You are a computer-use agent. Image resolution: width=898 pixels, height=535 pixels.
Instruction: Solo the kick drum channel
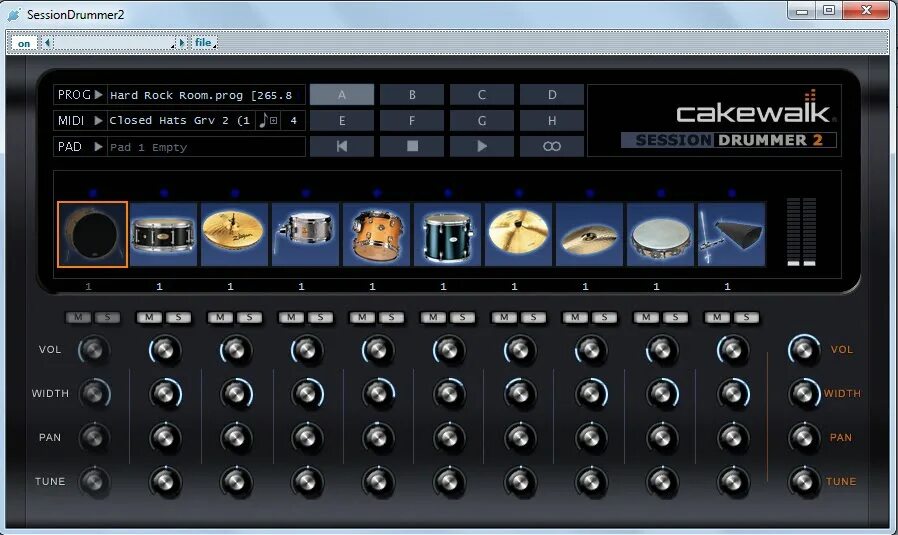tap(108, 317)
